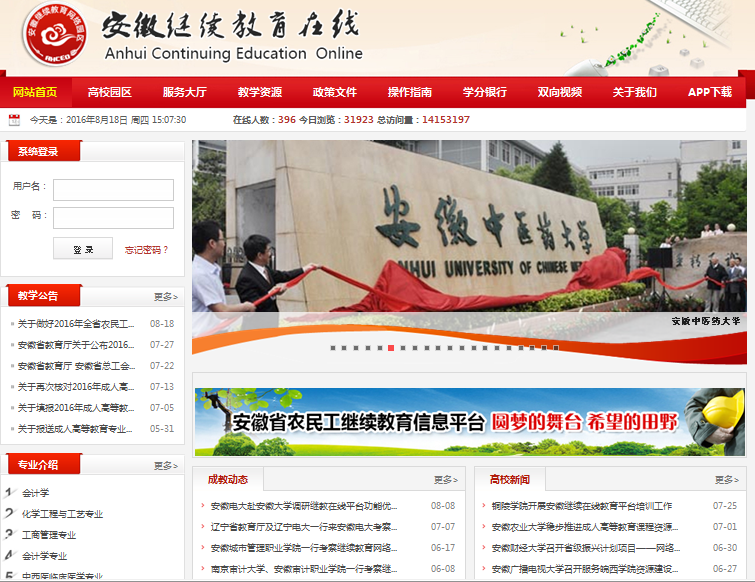The image size is (755, 582).
Task: Open the notice 关于报送成人高等教育专业...
Action: pos(75,428)
